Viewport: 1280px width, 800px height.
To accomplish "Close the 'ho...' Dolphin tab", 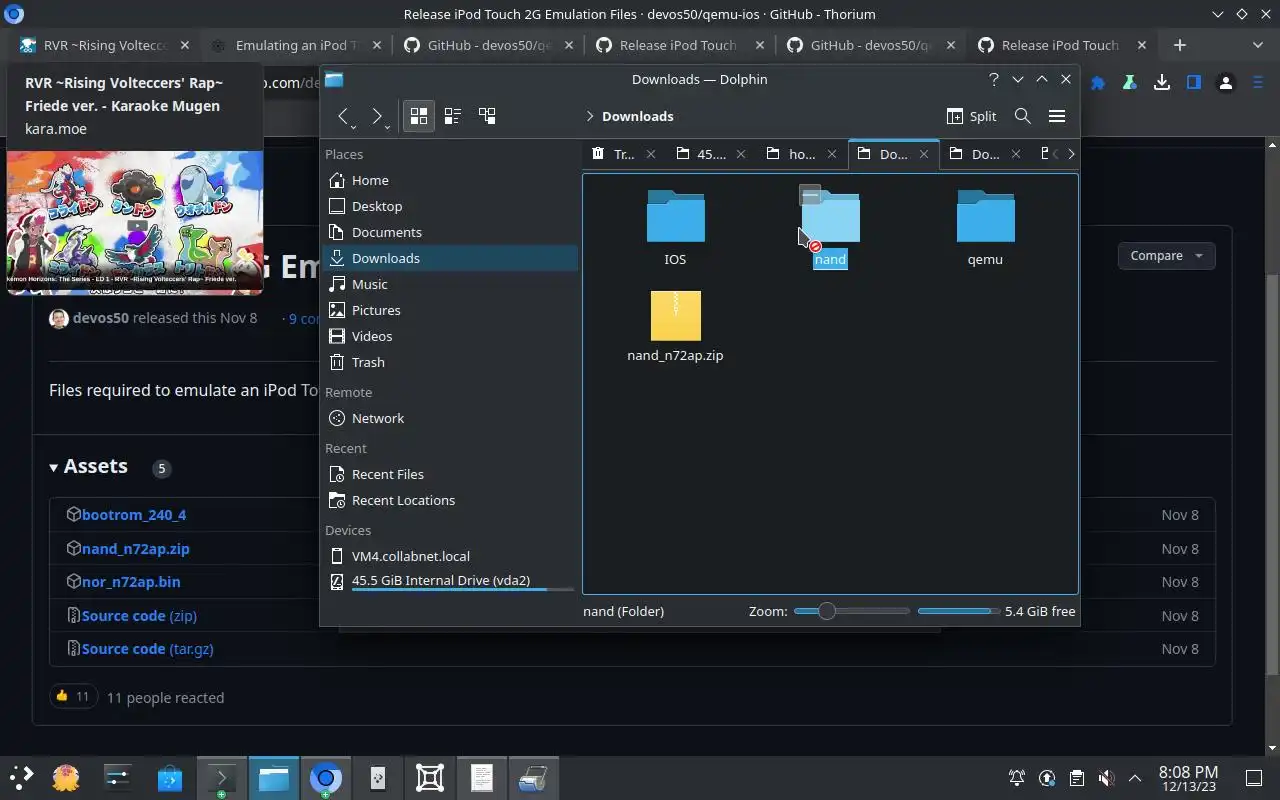I will (x=832, y=154).
